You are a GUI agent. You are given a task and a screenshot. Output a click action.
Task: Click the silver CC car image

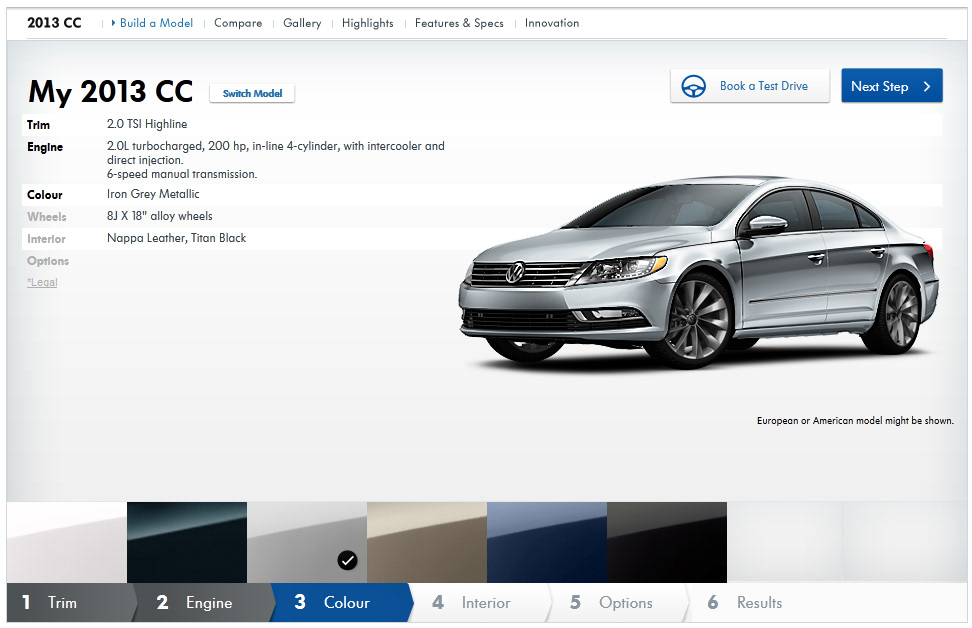pyautogui.click(x=698, y=272)
